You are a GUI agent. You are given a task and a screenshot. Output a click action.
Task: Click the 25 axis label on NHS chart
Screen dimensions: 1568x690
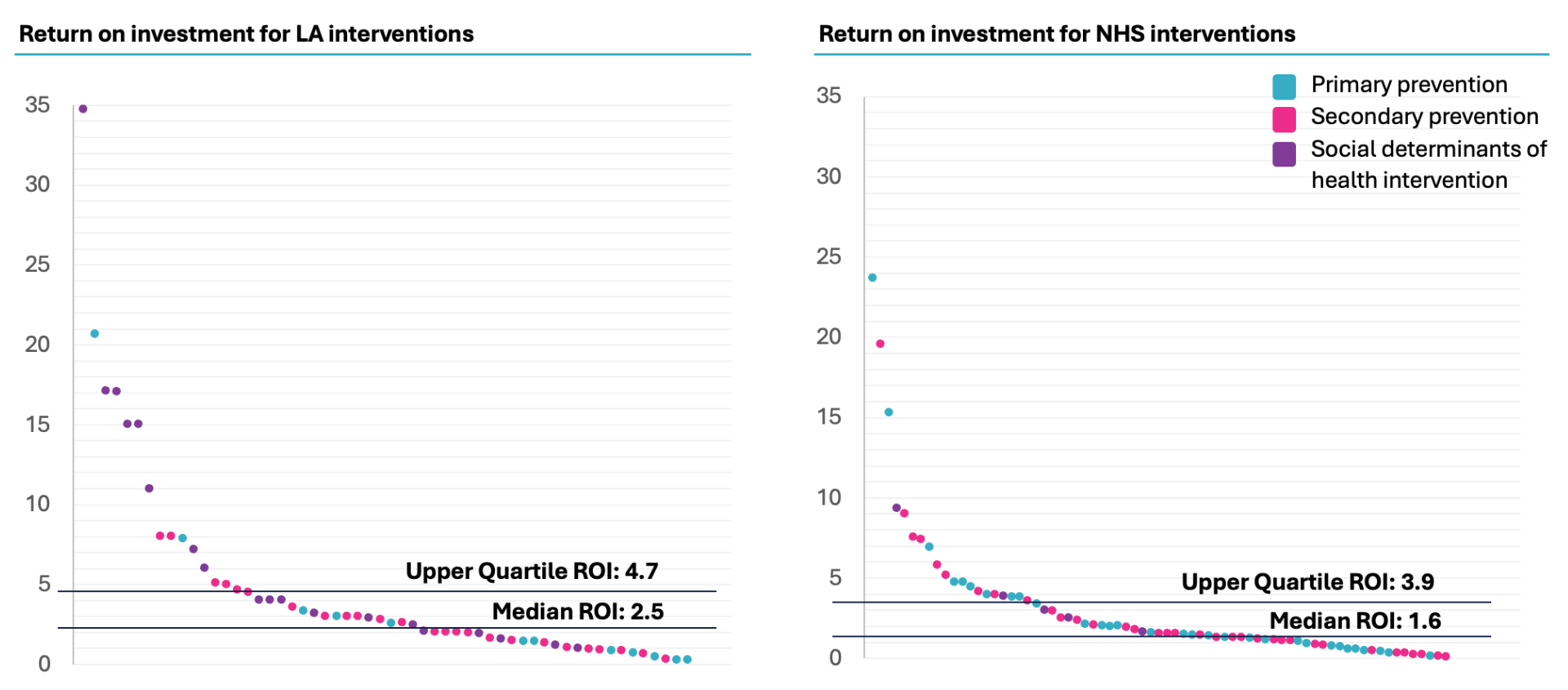tap(829, 256)
